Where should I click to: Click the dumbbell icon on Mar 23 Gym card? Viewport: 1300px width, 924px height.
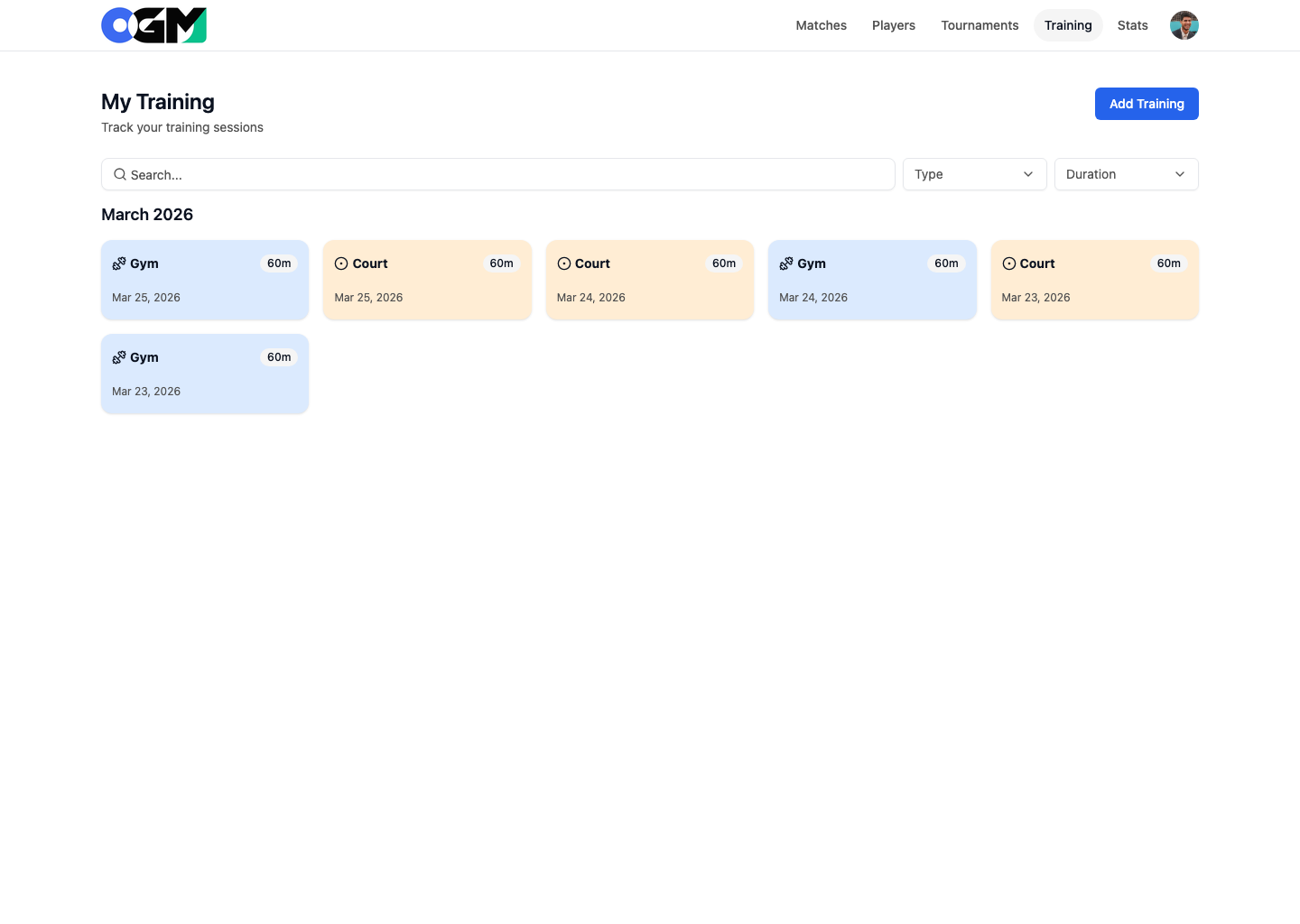click(x=118, y=357)
